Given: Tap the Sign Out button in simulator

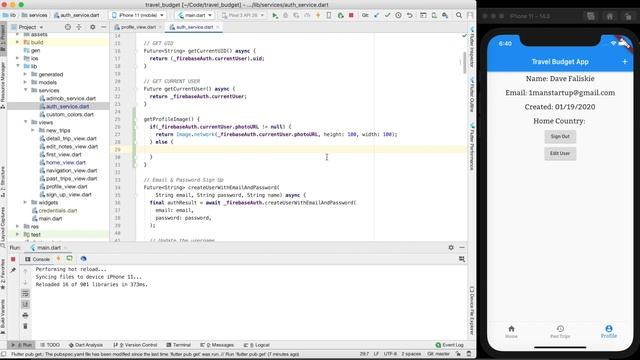Looking at the screenshot, I should tap(560, 136).
